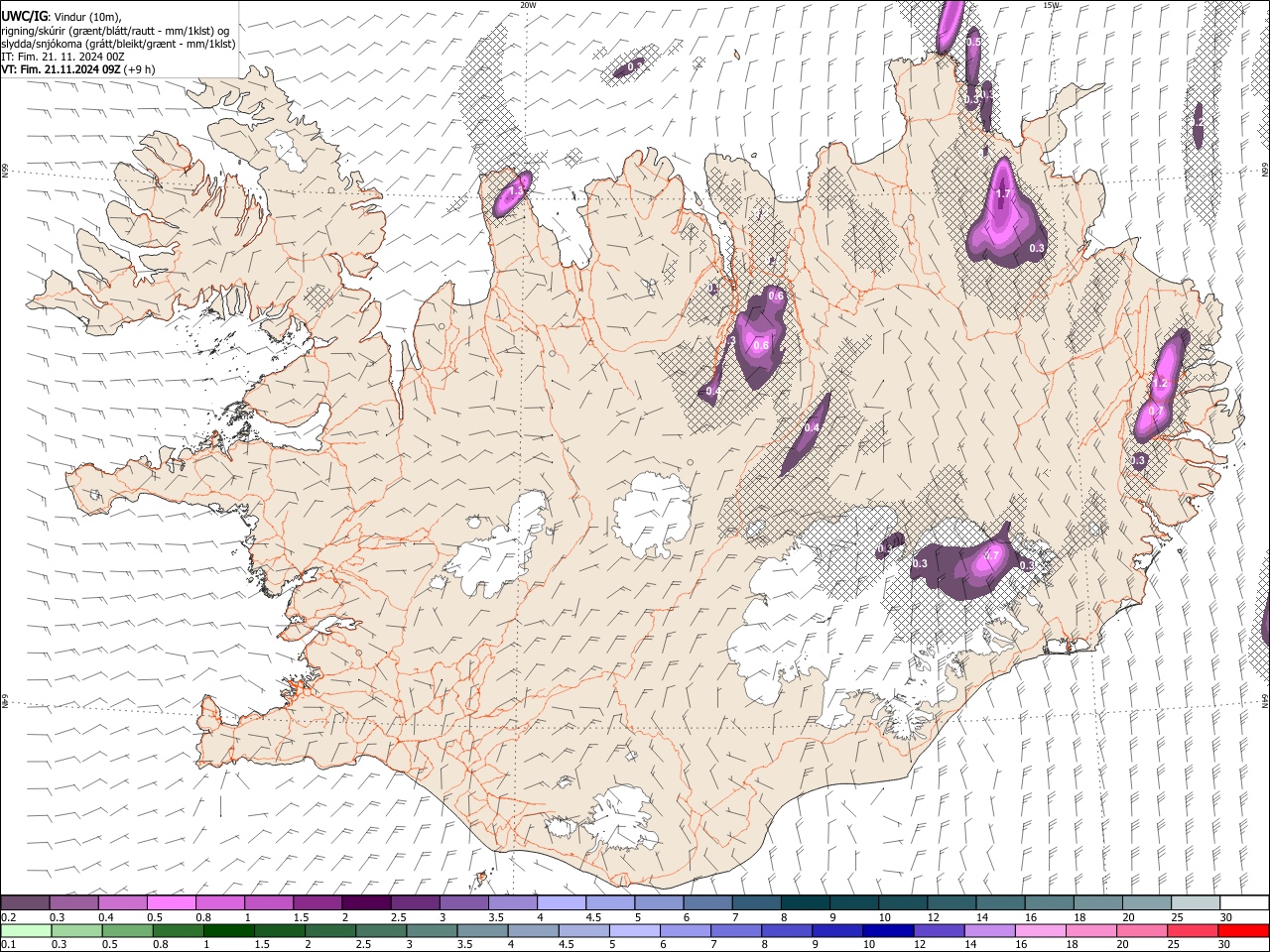Click the '20W' longitude label
This screenshot has width=1270, height=952.
tap(528, 5)
